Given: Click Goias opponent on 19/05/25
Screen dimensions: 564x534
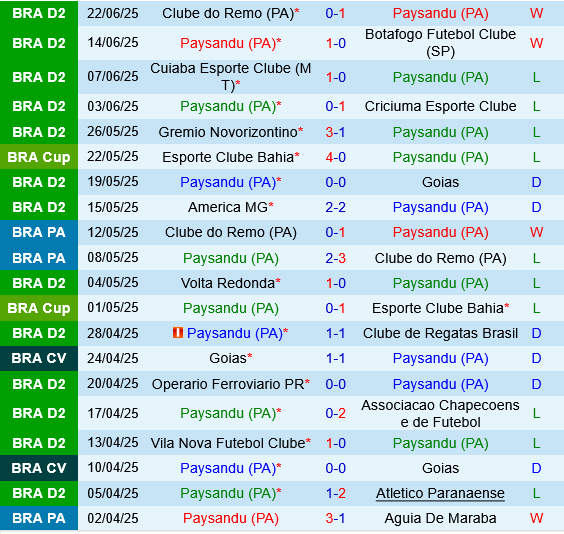Looking at the screenshot, I should point(440,182).
